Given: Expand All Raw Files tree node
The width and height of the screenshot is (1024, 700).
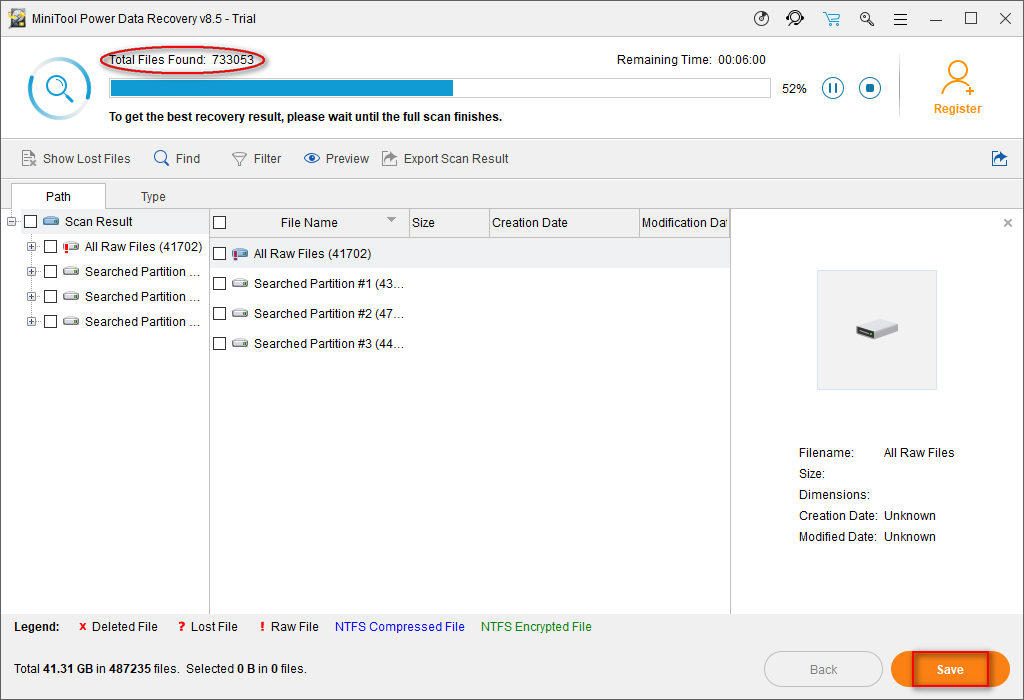Looking at the screenshot, I should (31, 247).
